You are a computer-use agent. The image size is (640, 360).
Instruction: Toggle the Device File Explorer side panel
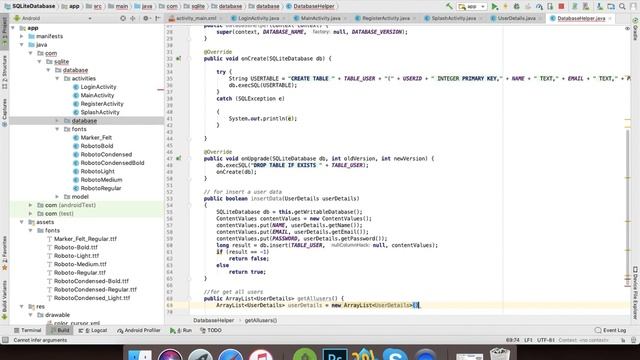point(636,293)
